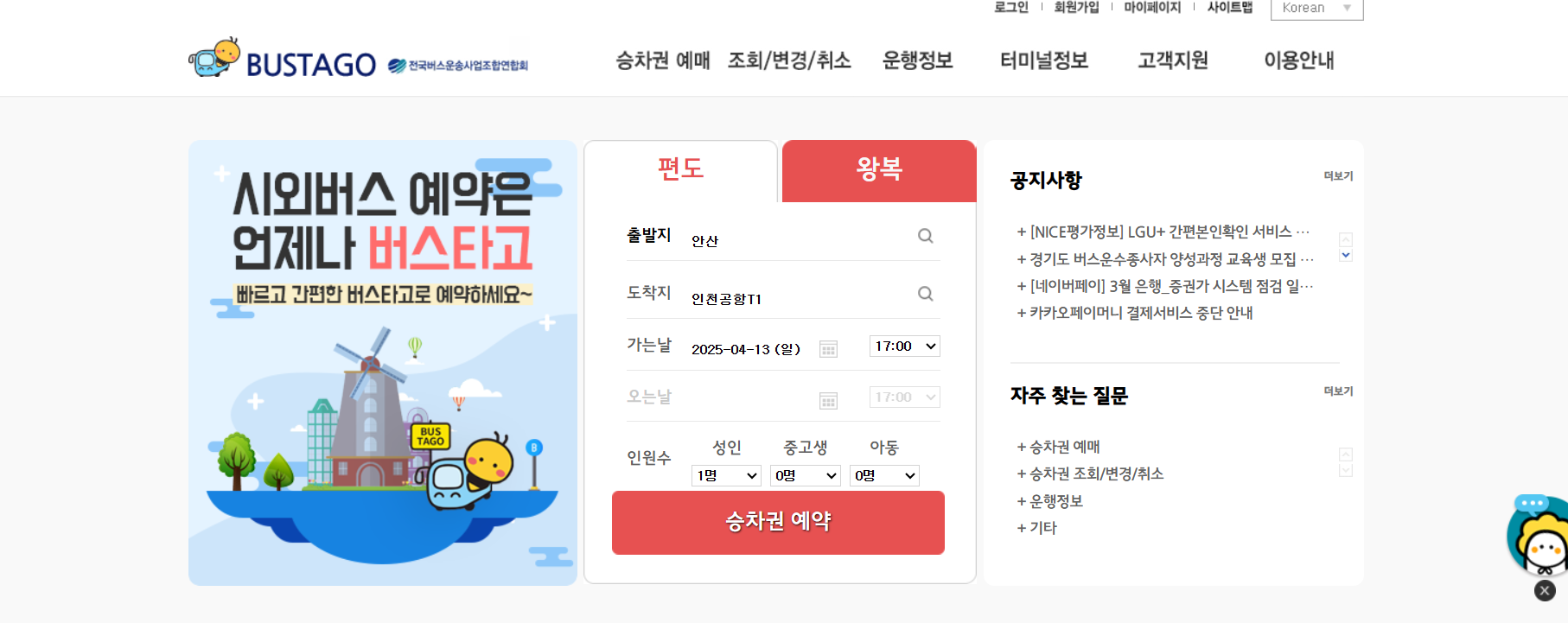This screenshot has width=1568, height=623.
Task: Open the 17:00 departure time dropdown
Action: coord(905,346)
